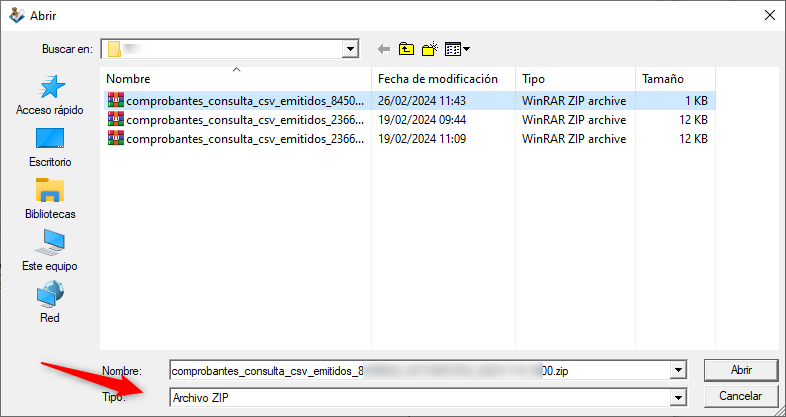Create a new folder
Image resolution: width=786 pixels, height=417 pixels.
(x=430, y=48)
